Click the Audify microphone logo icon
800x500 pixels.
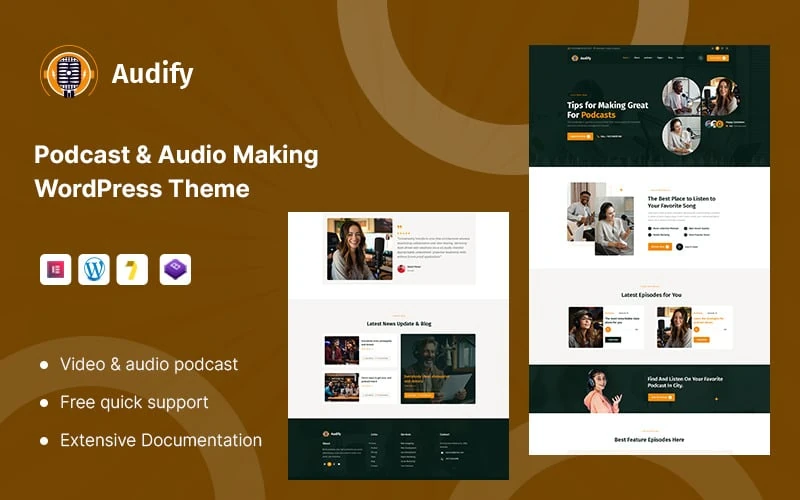(69, 72)
